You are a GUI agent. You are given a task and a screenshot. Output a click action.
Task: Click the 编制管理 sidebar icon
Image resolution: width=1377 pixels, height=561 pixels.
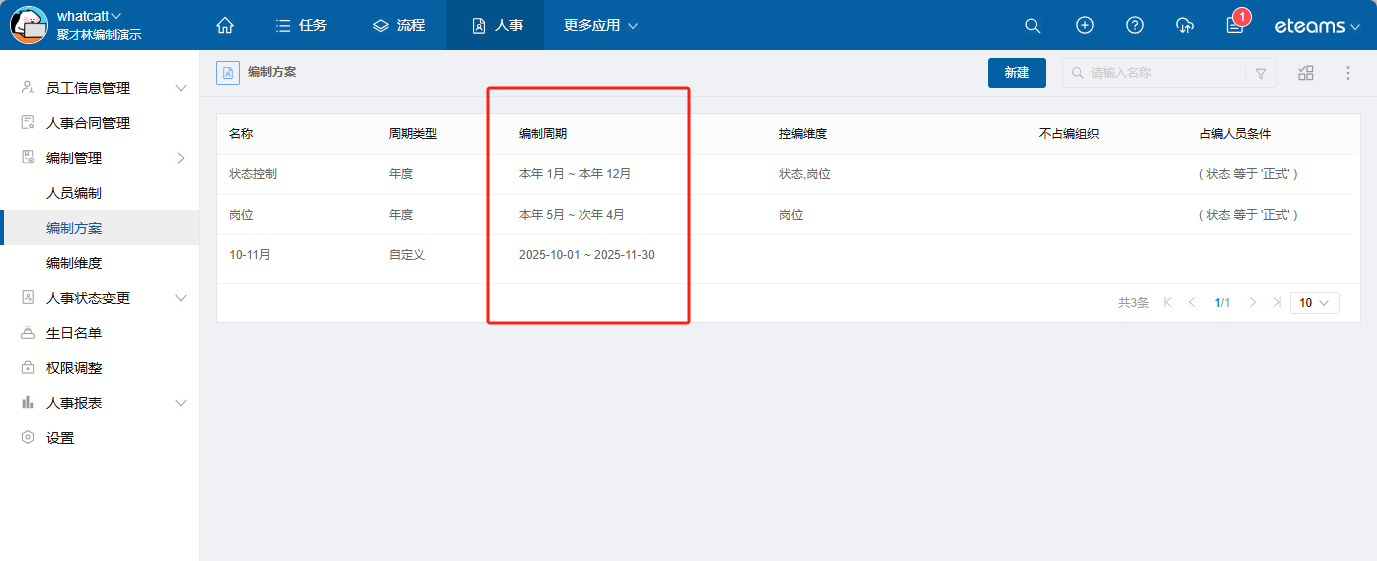[x=28, y=158]
